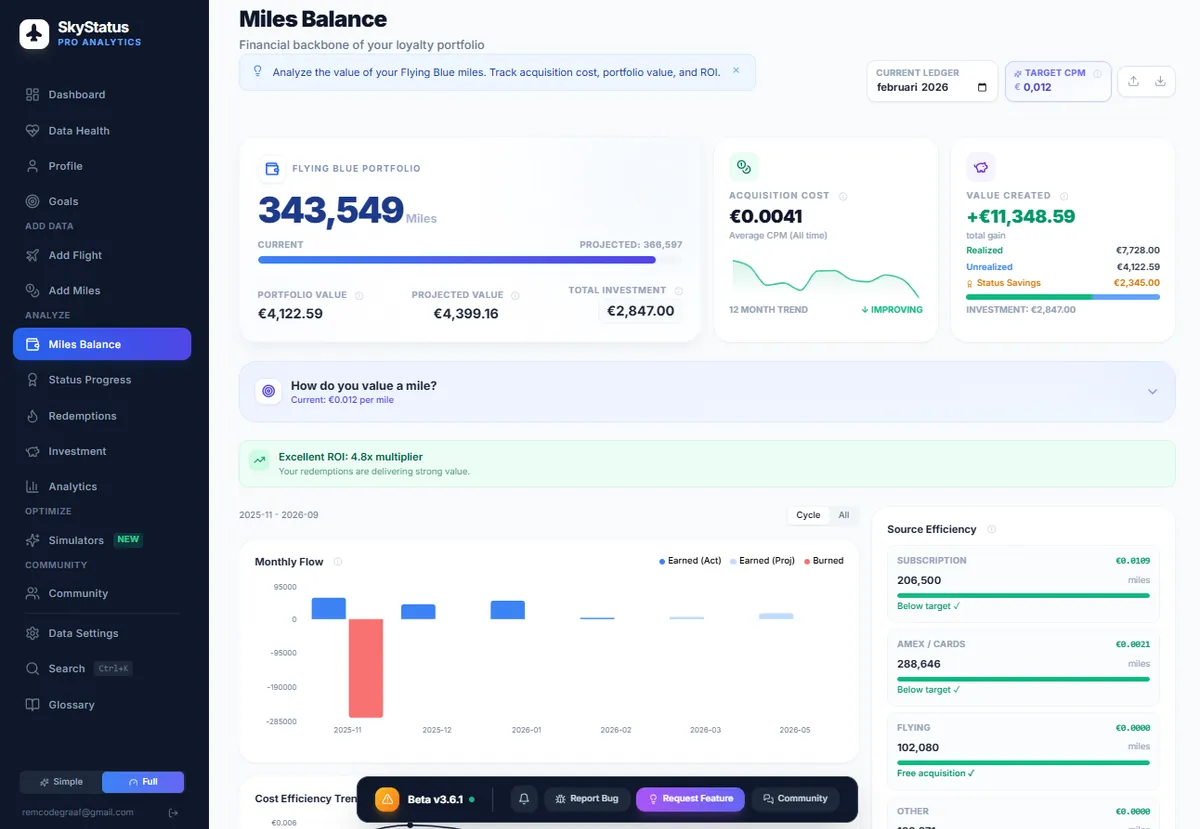Open Simulators from the sidebar icon
The height and width of the screenshot is (829, 1200).
pyautogui.click(x=31, y=540)
